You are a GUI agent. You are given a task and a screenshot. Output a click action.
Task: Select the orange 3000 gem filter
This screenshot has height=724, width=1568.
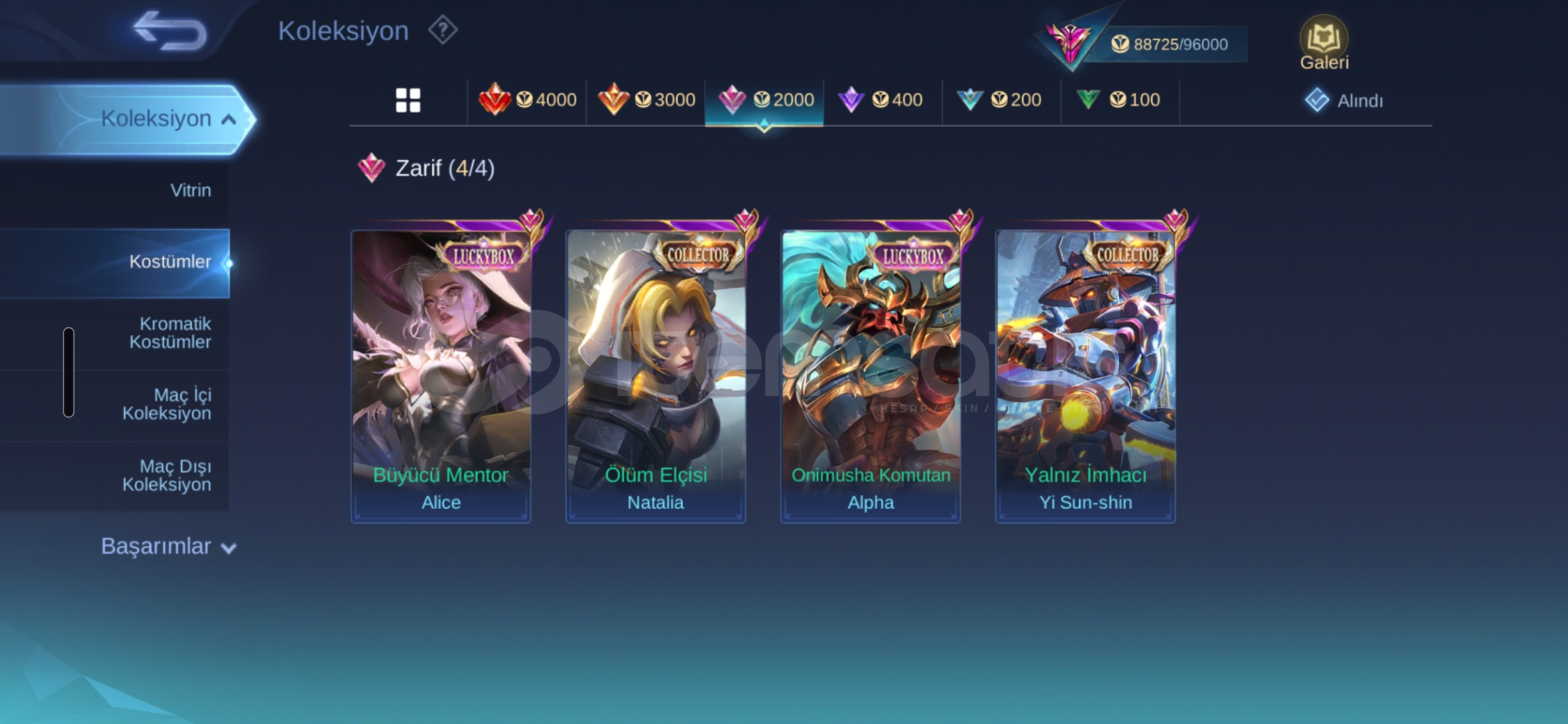coord(646,101)
